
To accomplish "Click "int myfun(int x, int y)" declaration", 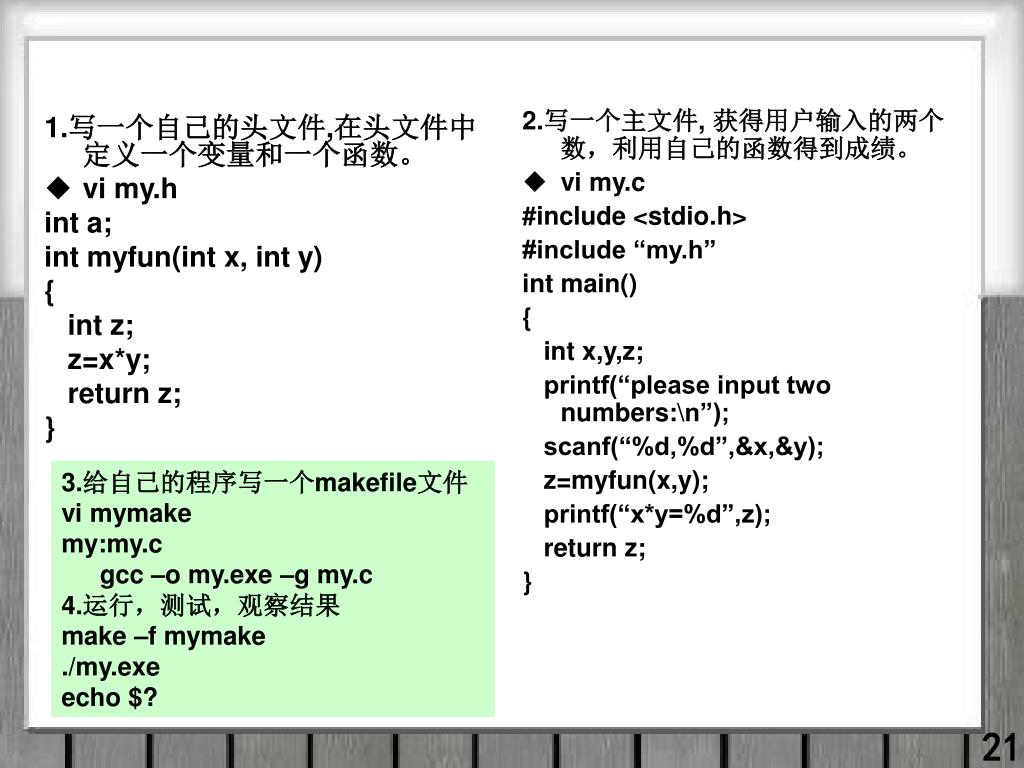I will point(184,258).
